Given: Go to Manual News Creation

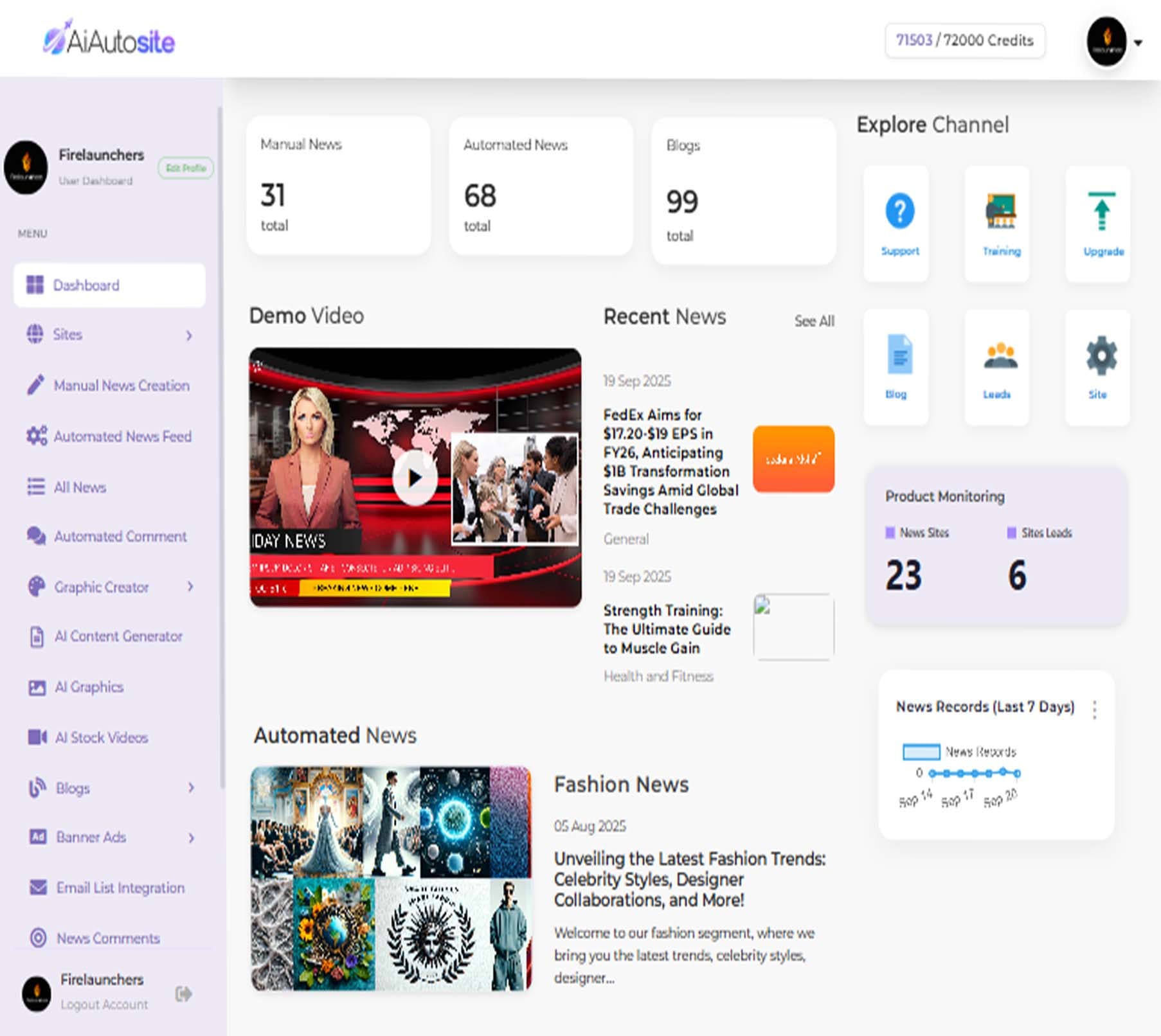Looking at the screenshot, I should point(121,386).
